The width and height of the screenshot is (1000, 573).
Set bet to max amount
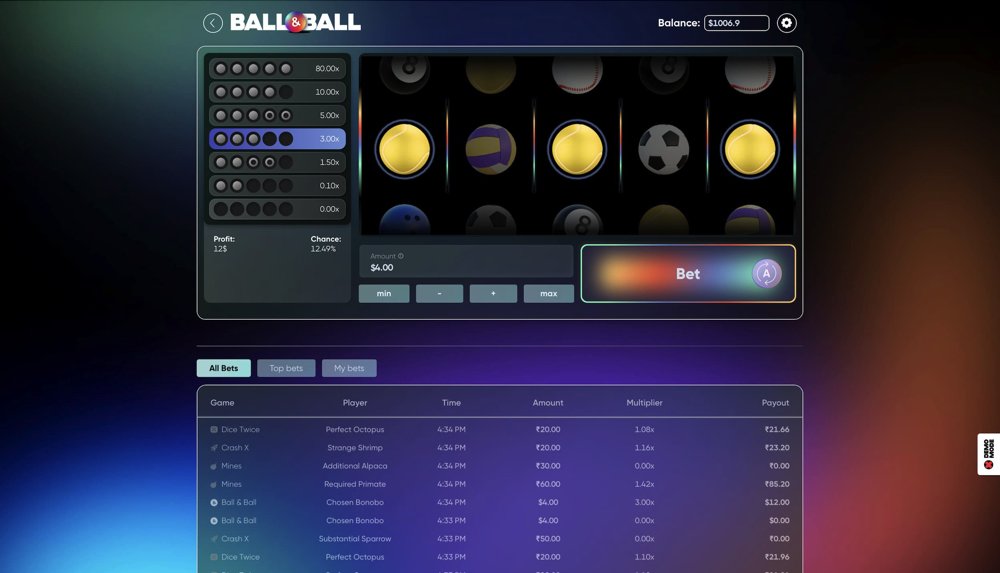548,294
